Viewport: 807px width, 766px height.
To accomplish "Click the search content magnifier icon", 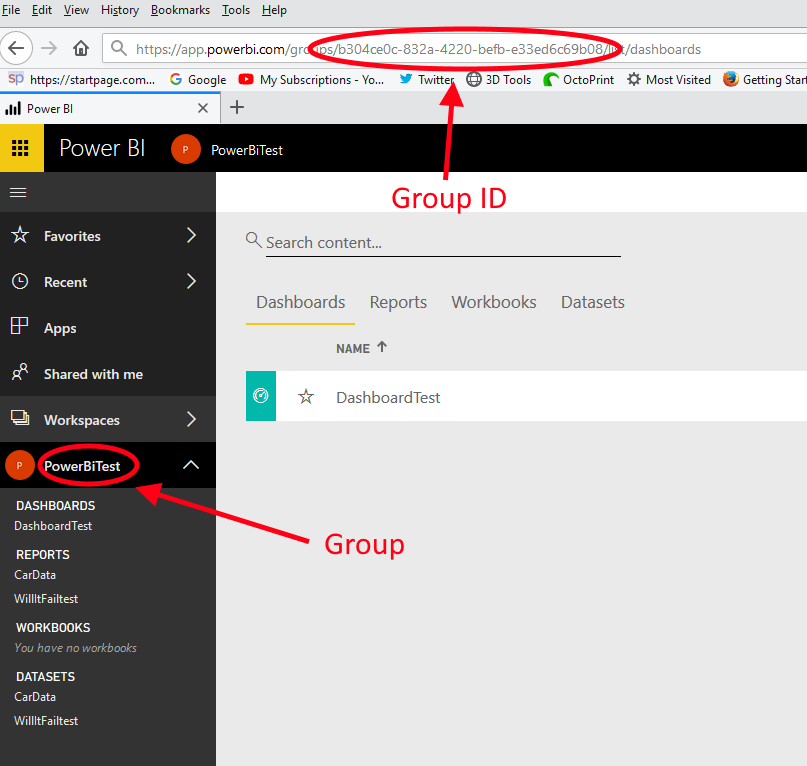I will 253,239.
